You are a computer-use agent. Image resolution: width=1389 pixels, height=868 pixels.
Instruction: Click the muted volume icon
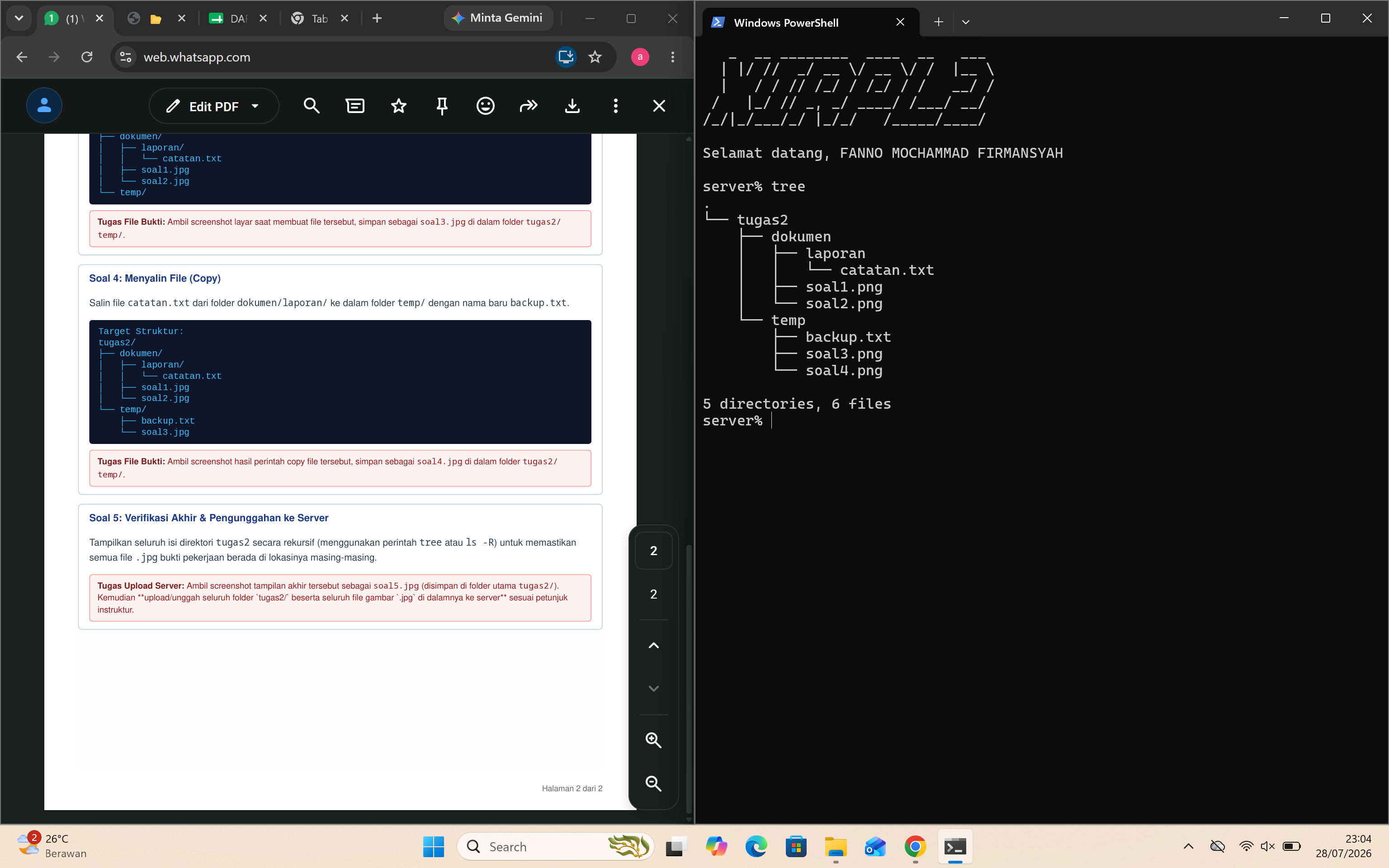(x=1268, y=846)
